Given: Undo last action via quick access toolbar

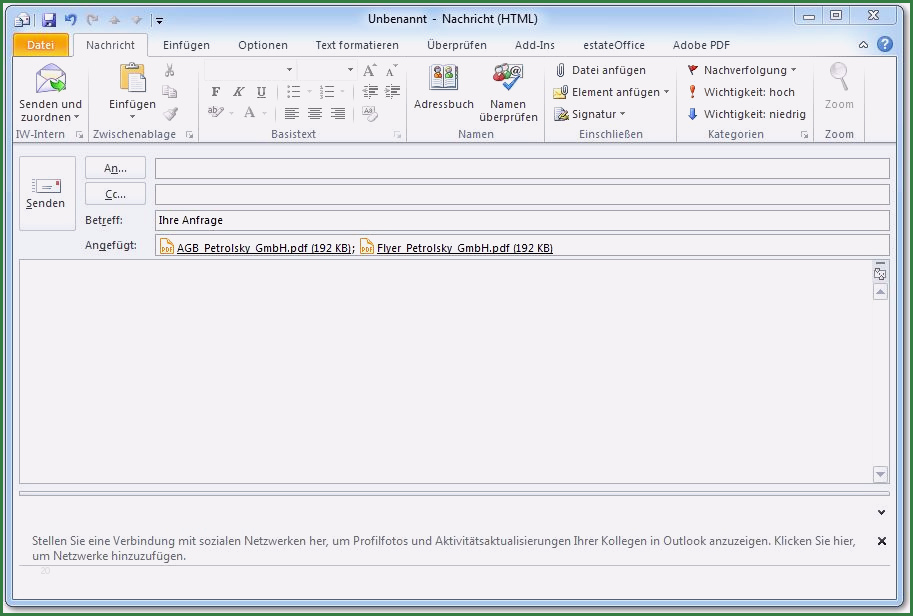Looking at the screenshot, I should click(71, 20).
